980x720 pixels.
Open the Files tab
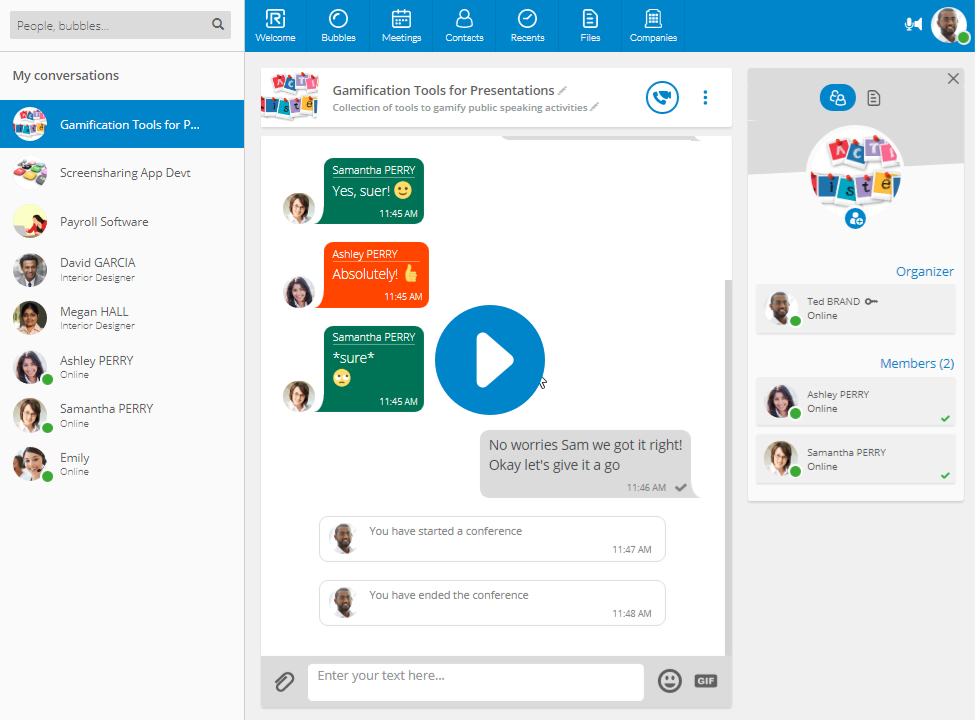[590, 26]
